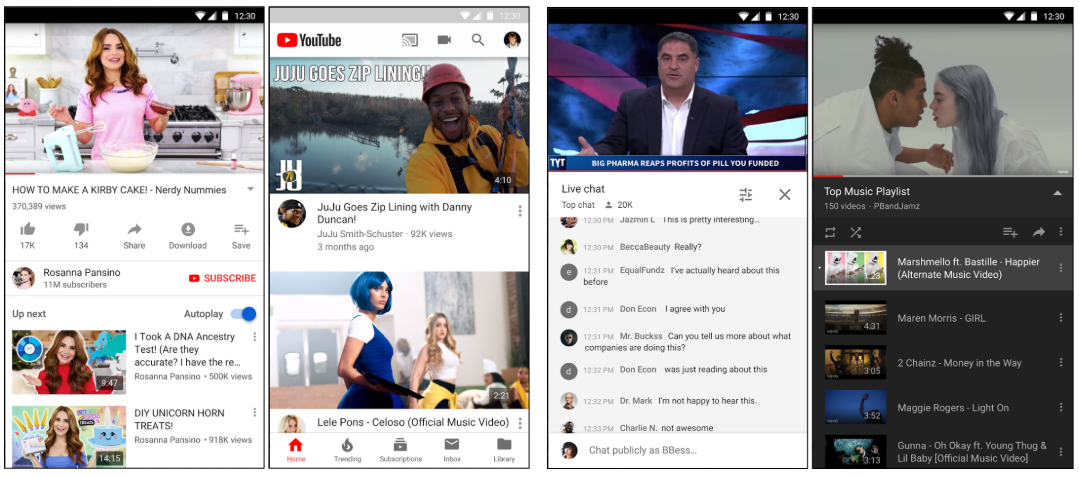Collapse the Top Music Playlist panel
The height and width of the screenshot is (477, 1079).
(1058, 193)
